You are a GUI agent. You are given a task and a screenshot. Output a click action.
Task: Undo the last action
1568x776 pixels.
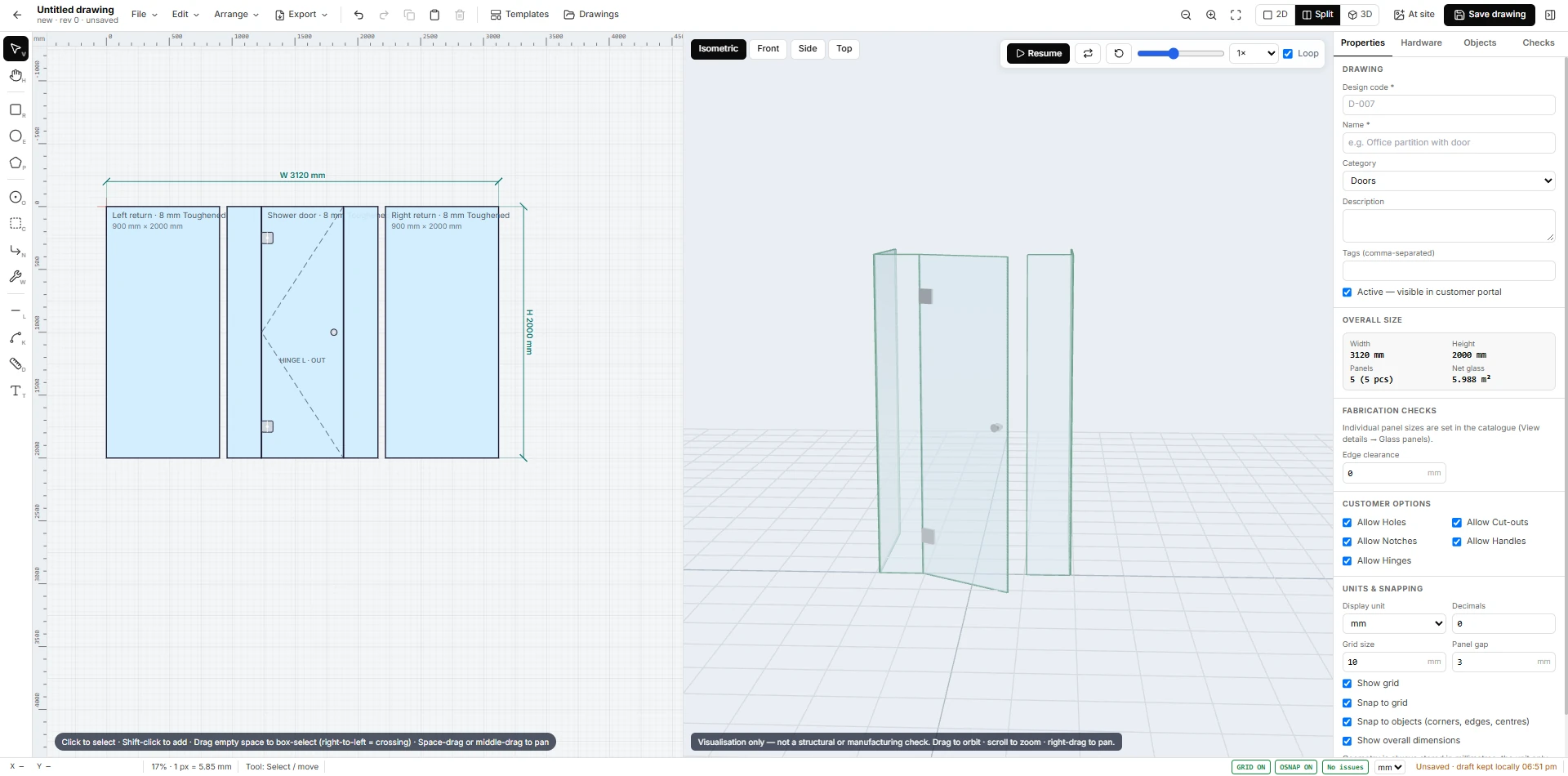pyautogui.click(x=359, y=15)
